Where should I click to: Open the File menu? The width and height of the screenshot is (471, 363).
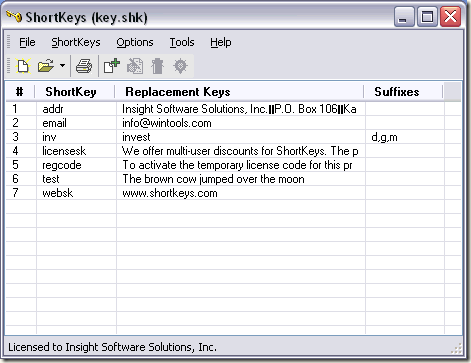point(27,42)
